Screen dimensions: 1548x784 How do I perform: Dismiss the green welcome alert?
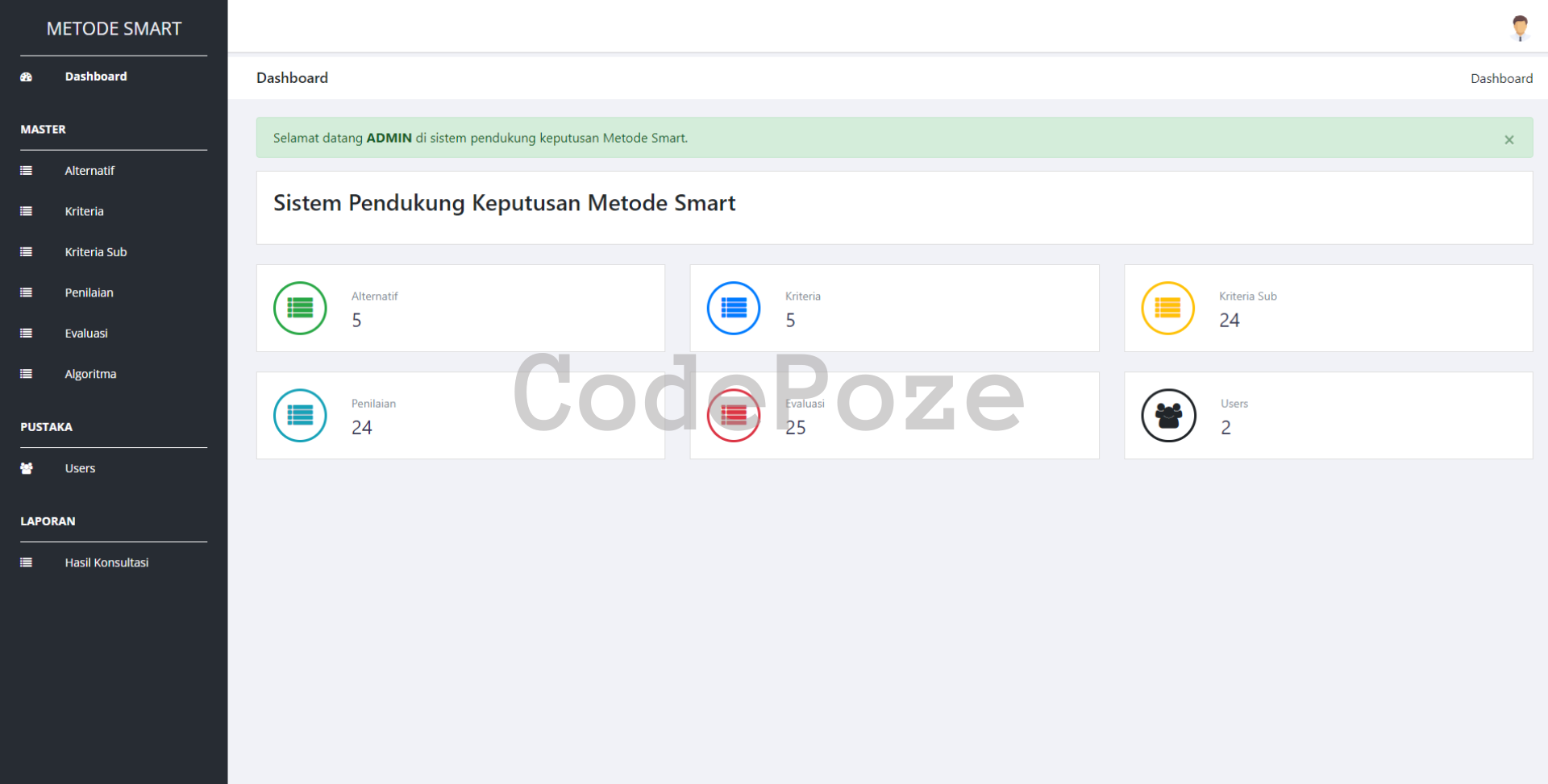pos(1508,139)
